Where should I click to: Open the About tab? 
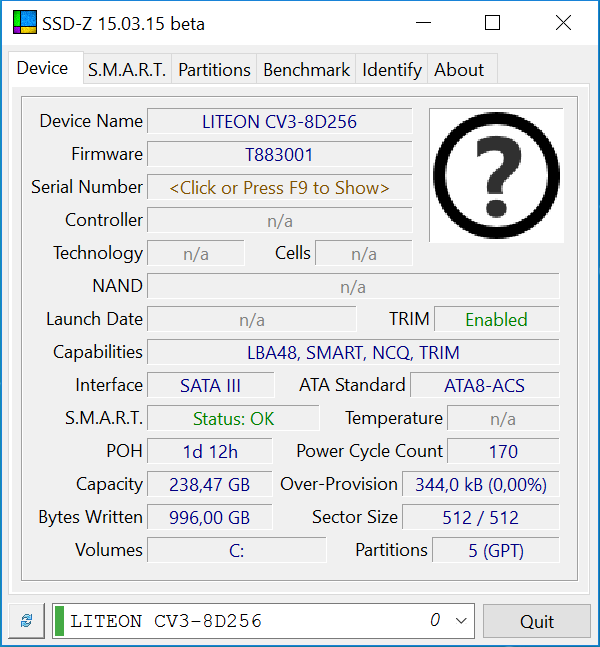(x=462, y=69)
